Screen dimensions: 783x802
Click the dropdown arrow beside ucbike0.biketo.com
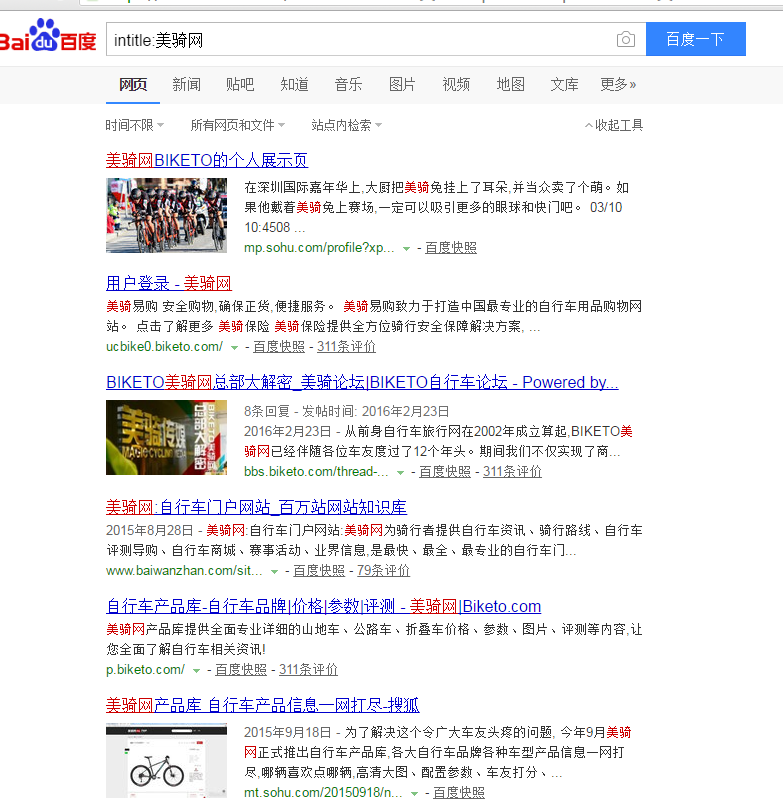tap(234, 348)
